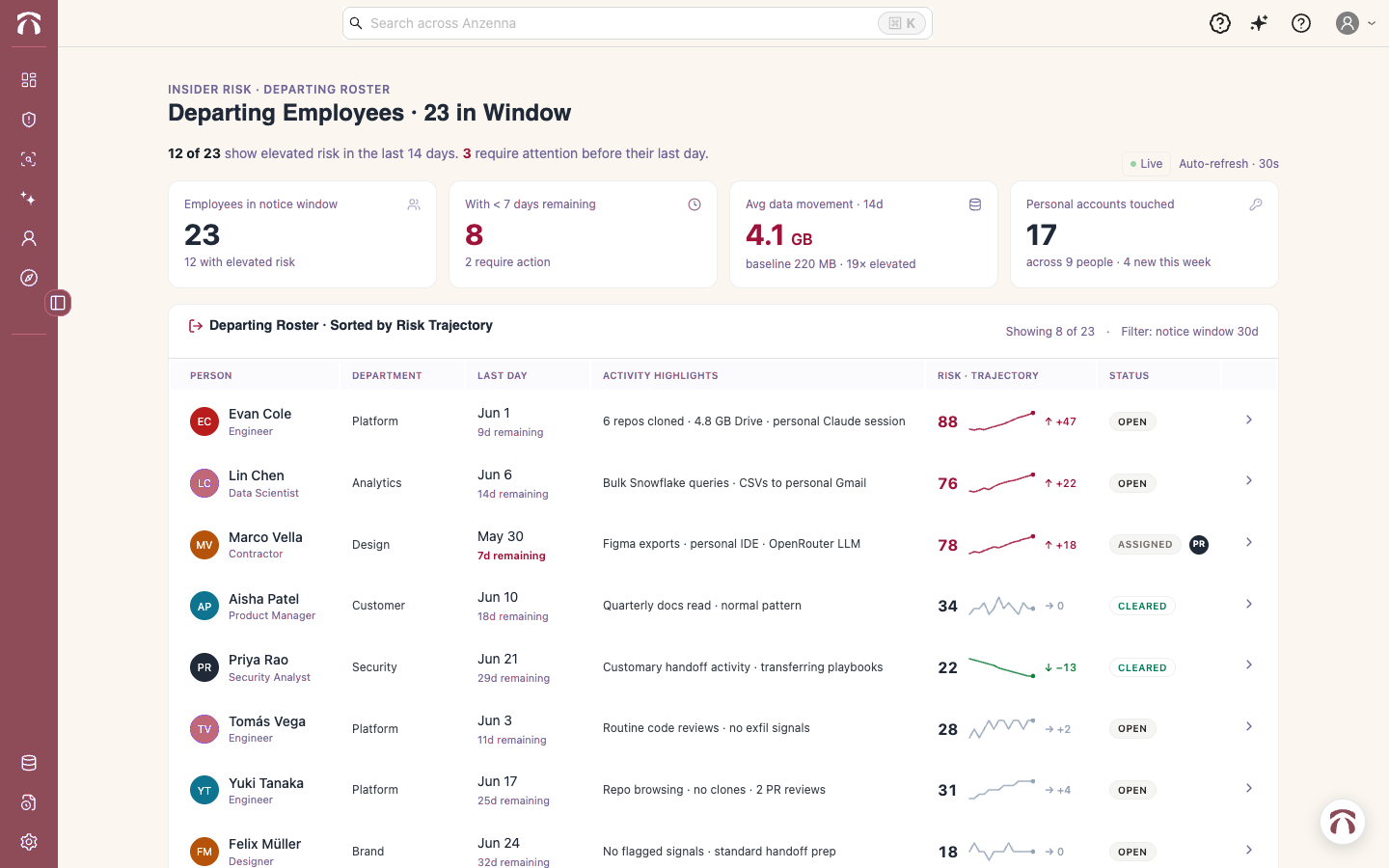This screenshot has height=868, width=1389.
Task: Click the '7d remaining' text
Action: pyautogui.click(x=511, y=556)
